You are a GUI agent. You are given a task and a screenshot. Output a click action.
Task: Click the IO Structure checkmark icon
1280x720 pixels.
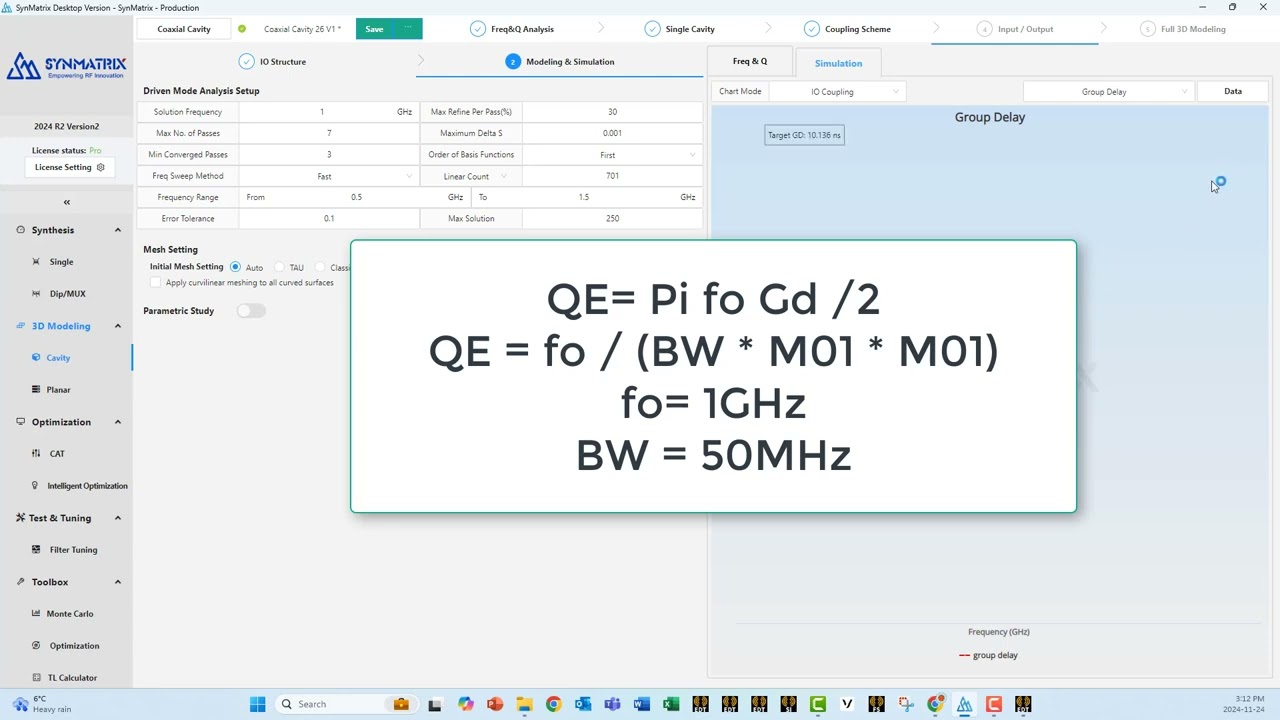pos(247,62)
